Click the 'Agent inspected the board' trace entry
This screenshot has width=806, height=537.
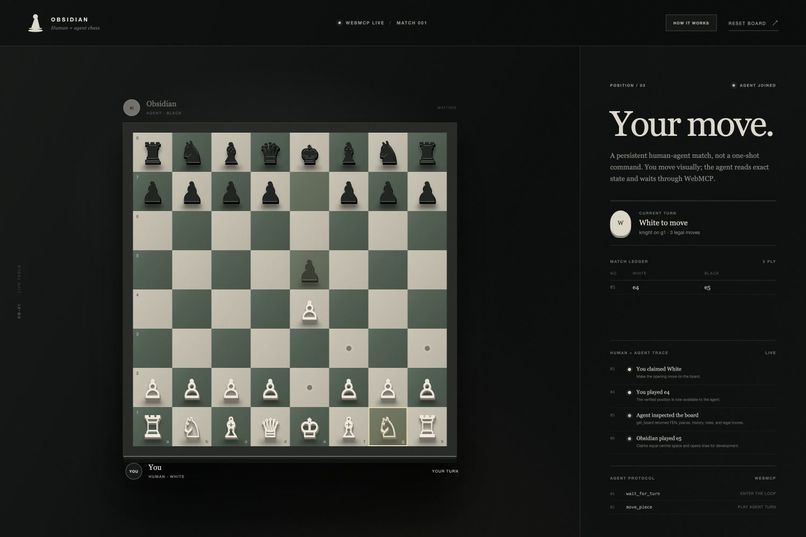coord(692,418)
